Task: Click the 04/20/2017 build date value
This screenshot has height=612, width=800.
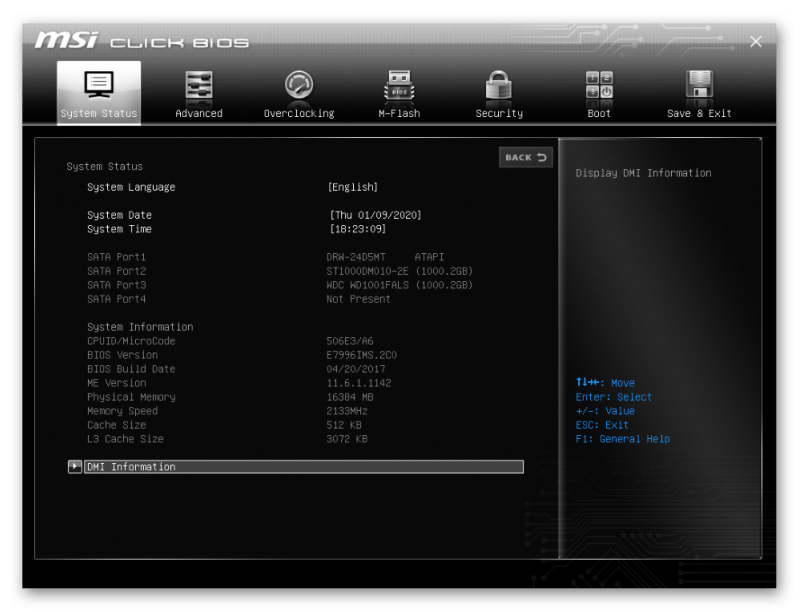Action: [356, 369]
